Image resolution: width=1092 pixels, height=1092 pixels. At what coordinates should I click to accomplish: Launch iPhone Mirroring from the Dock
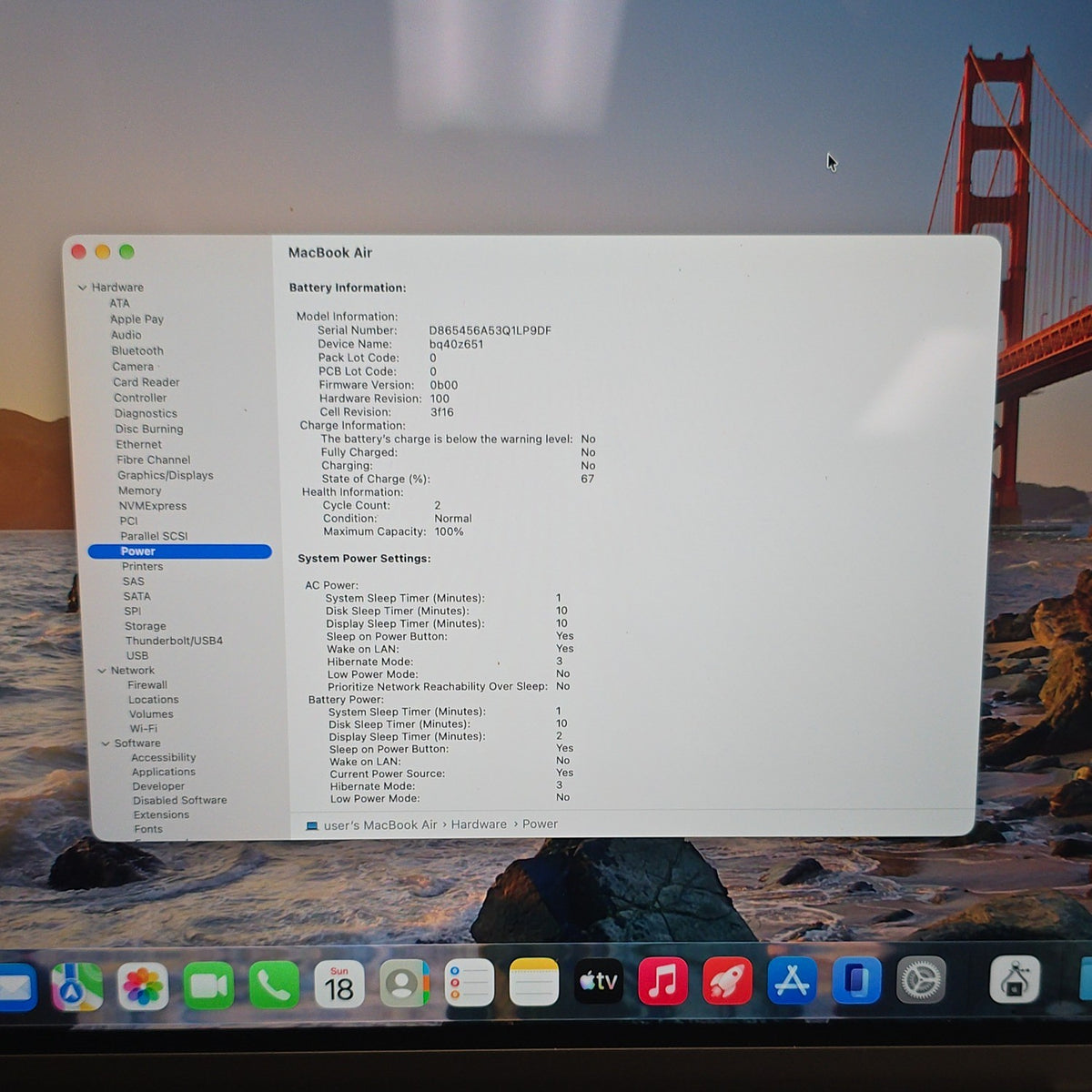point(855,979)
